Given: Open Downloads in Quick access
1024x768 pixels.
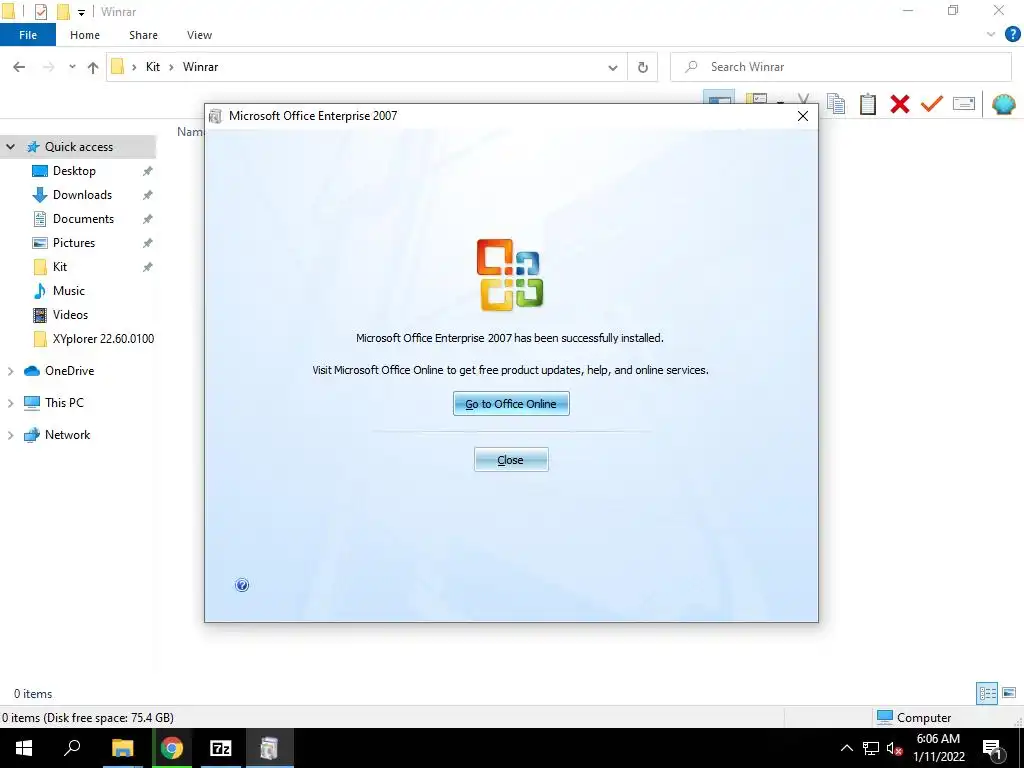Looking at the screenshot, I should click(82, 195).
